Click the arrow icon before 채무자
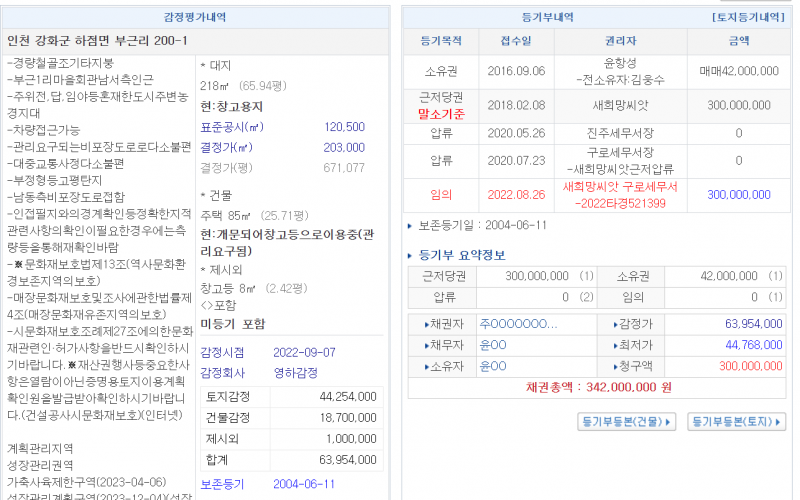This screenshot has width=800, height=500. pos(425,346)
